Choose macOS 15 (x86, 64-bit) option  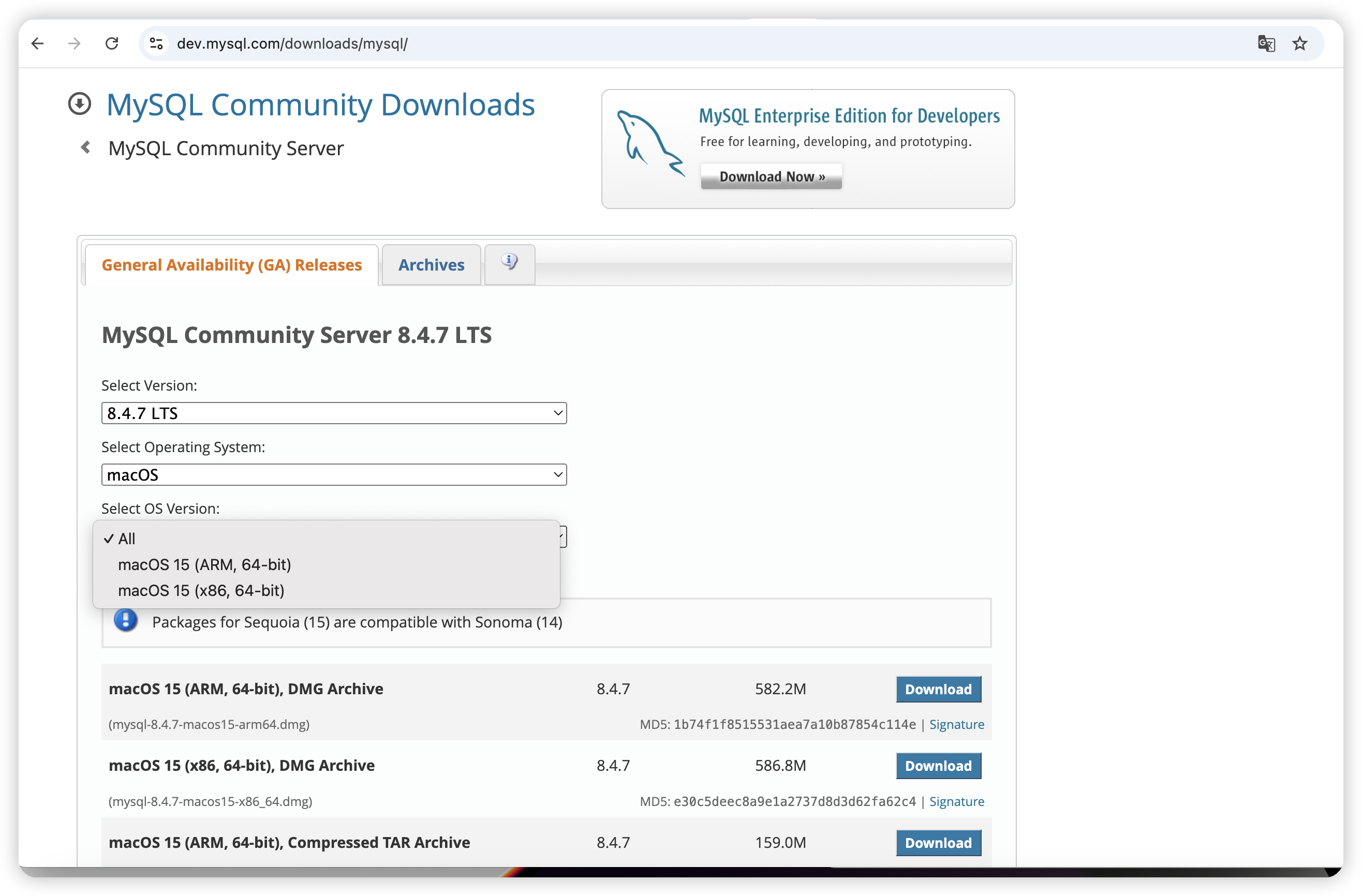pos(201,590)
